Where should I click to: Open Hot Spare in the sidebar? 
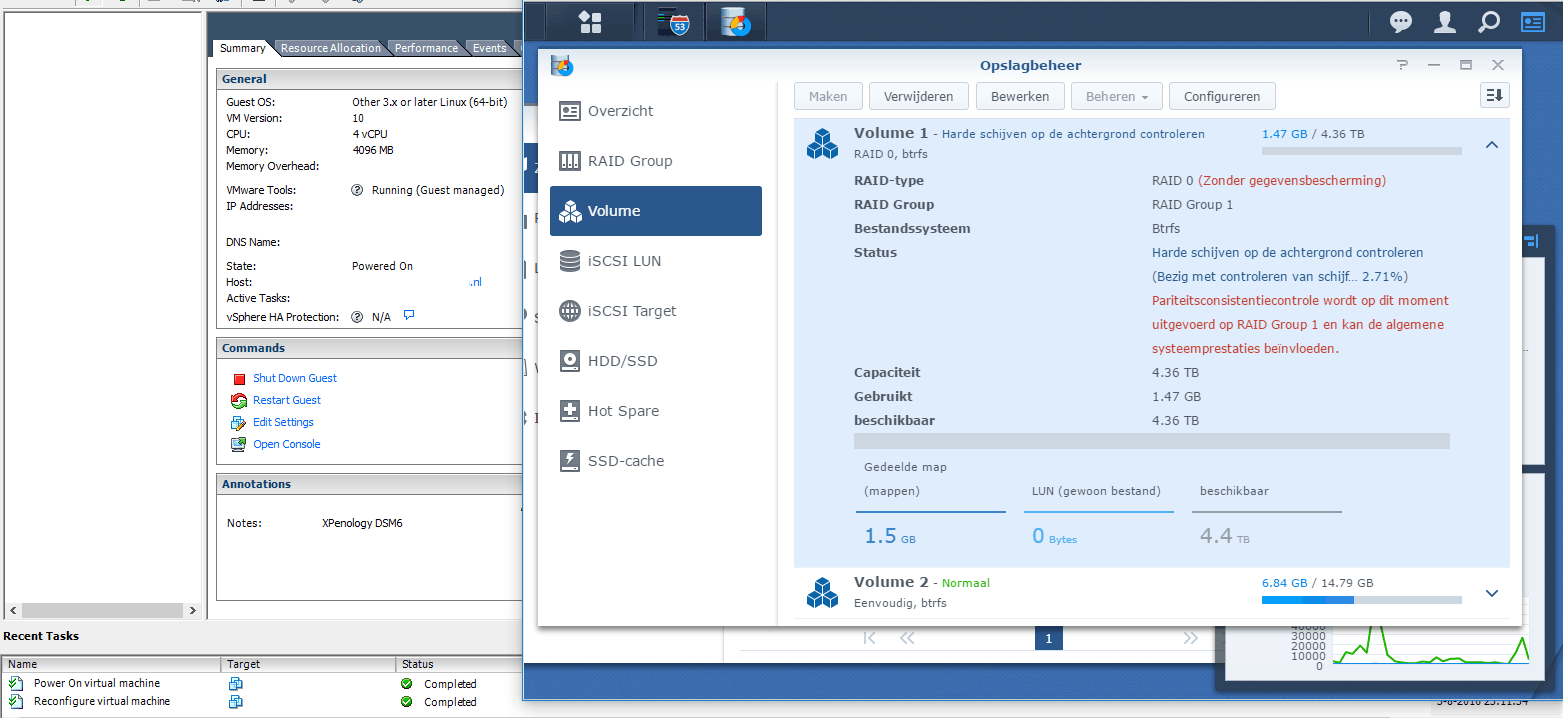pyautogui.click(x=655, y=411)
